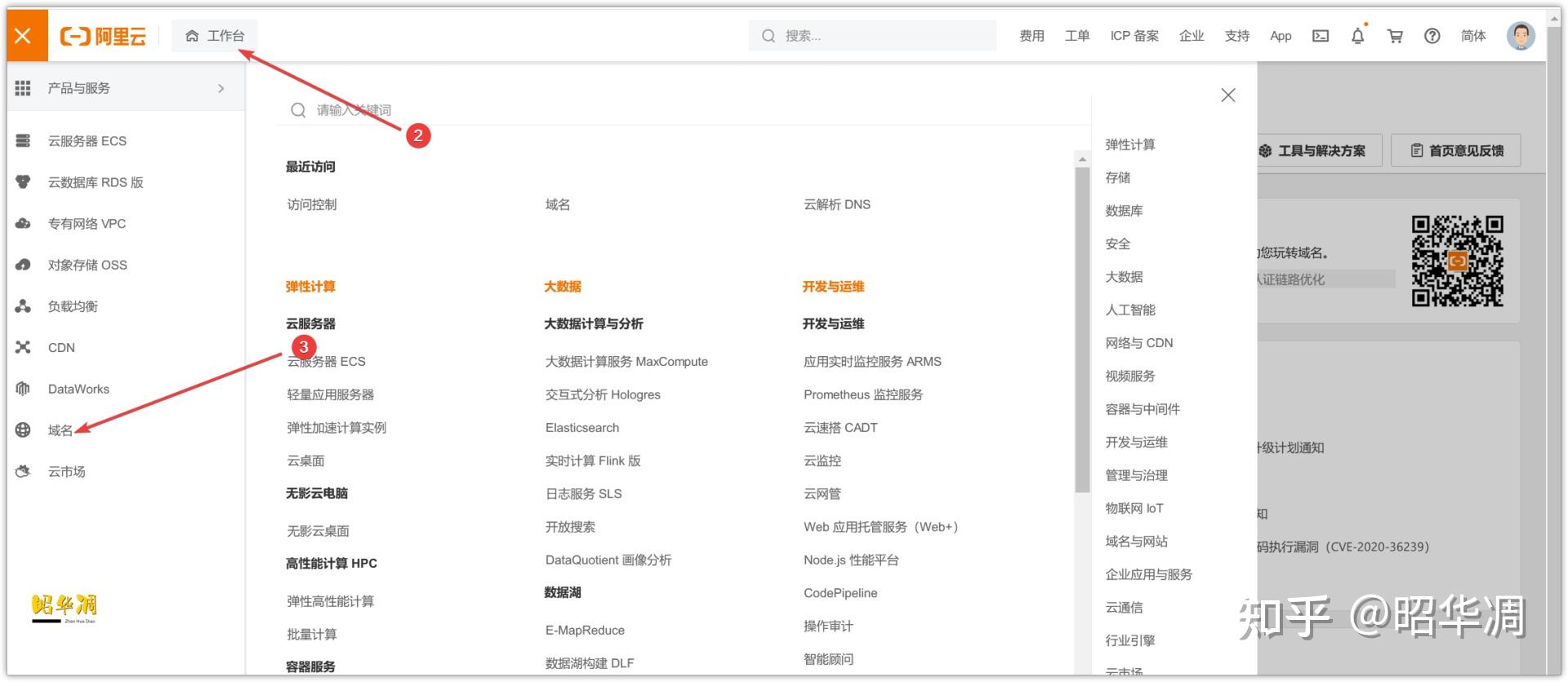Open the App top menu
The height and width of the screenshot is (682, 1568).
(1281, 36)
